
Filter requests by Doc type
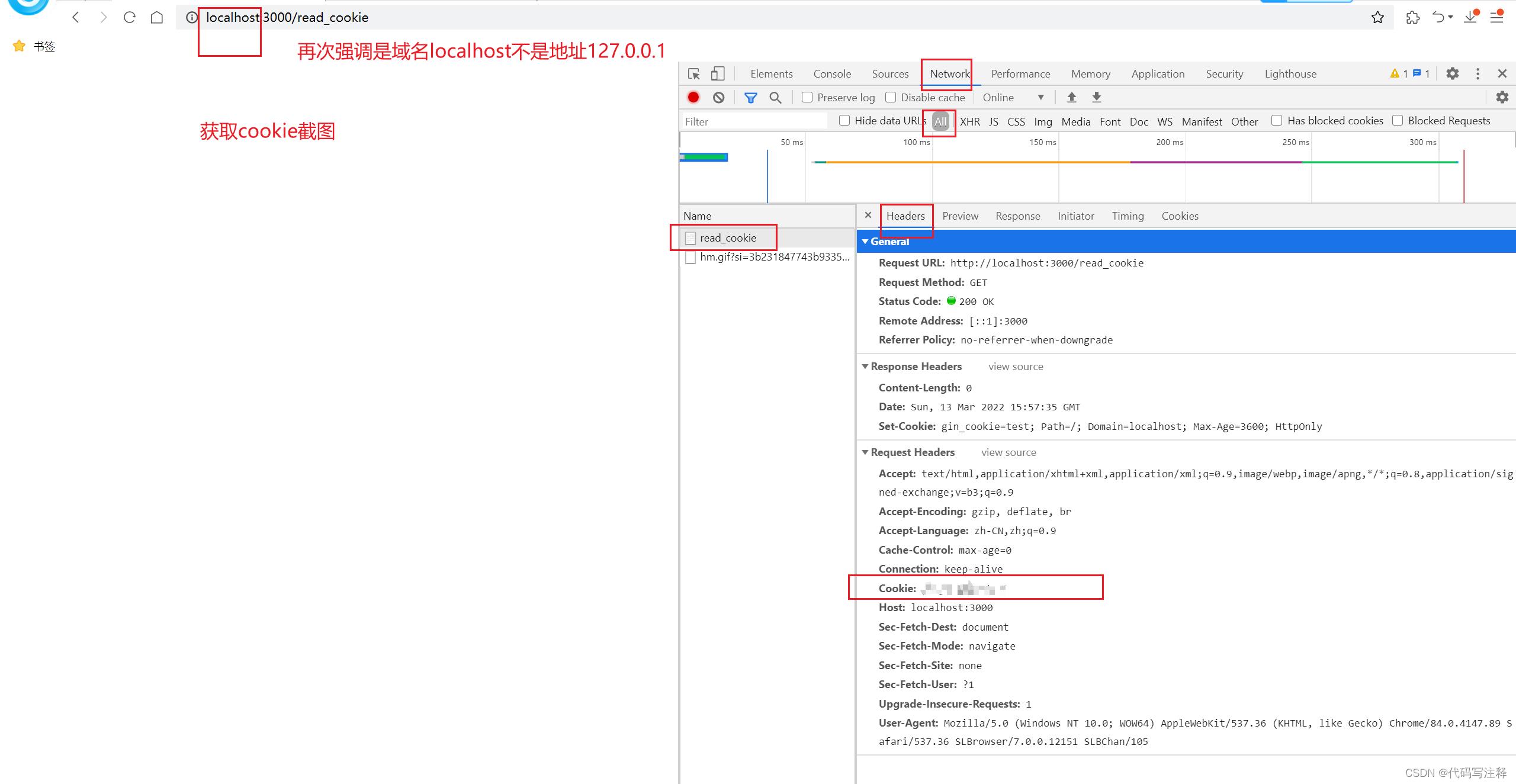[x=1138, y=121]
